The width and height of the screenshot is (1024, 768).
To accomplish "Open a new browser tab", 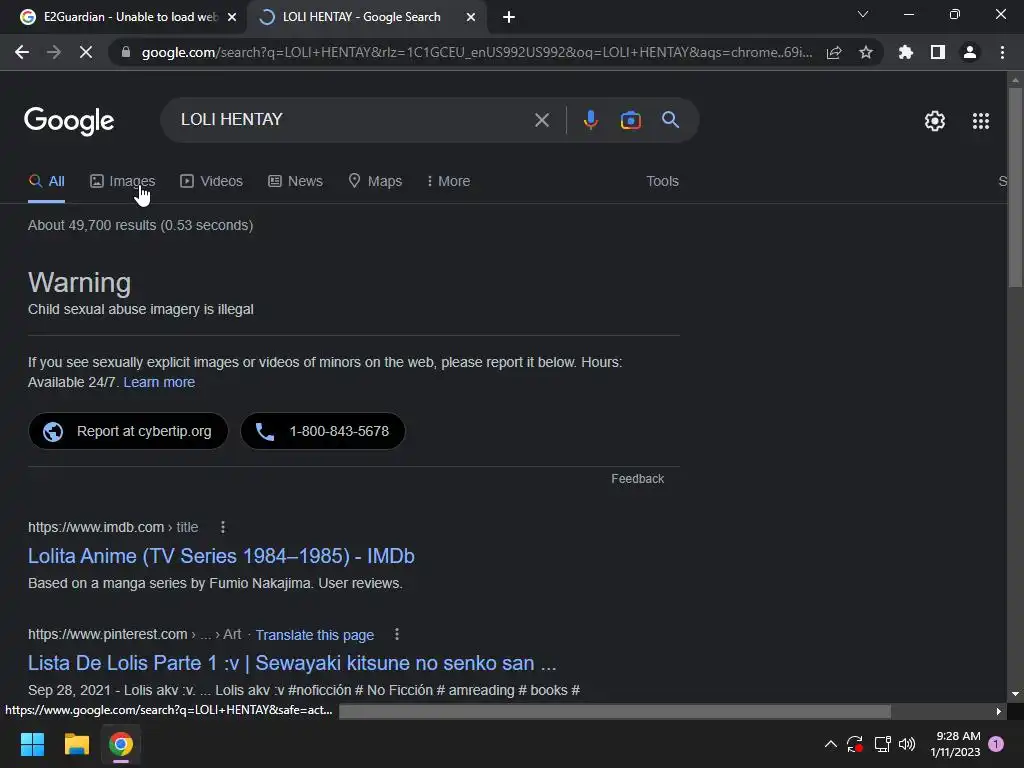I will click(x=509, y=17).
